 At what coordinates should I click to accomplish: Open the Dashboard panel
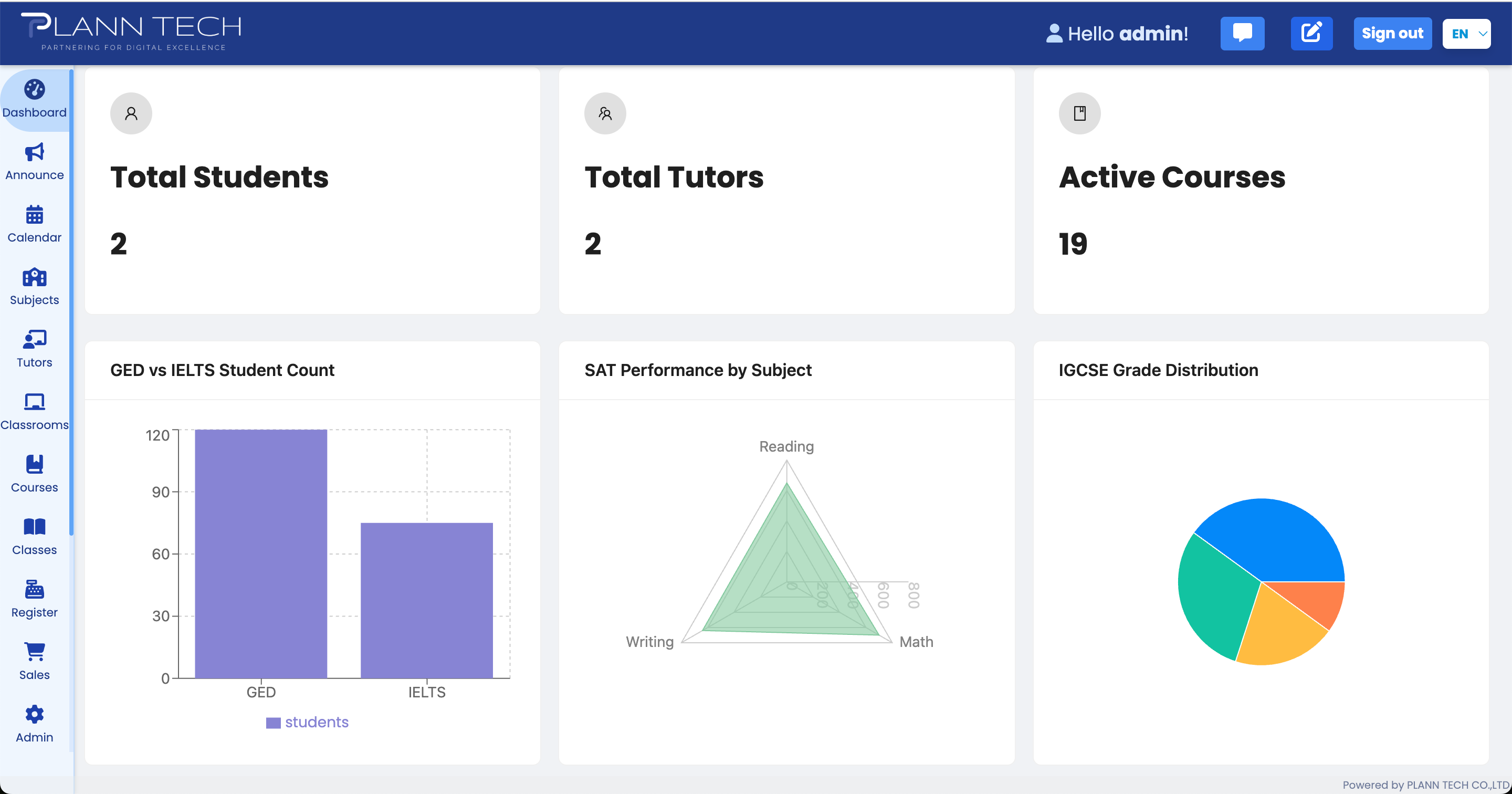pyautogui.click(x=34, y=100)
